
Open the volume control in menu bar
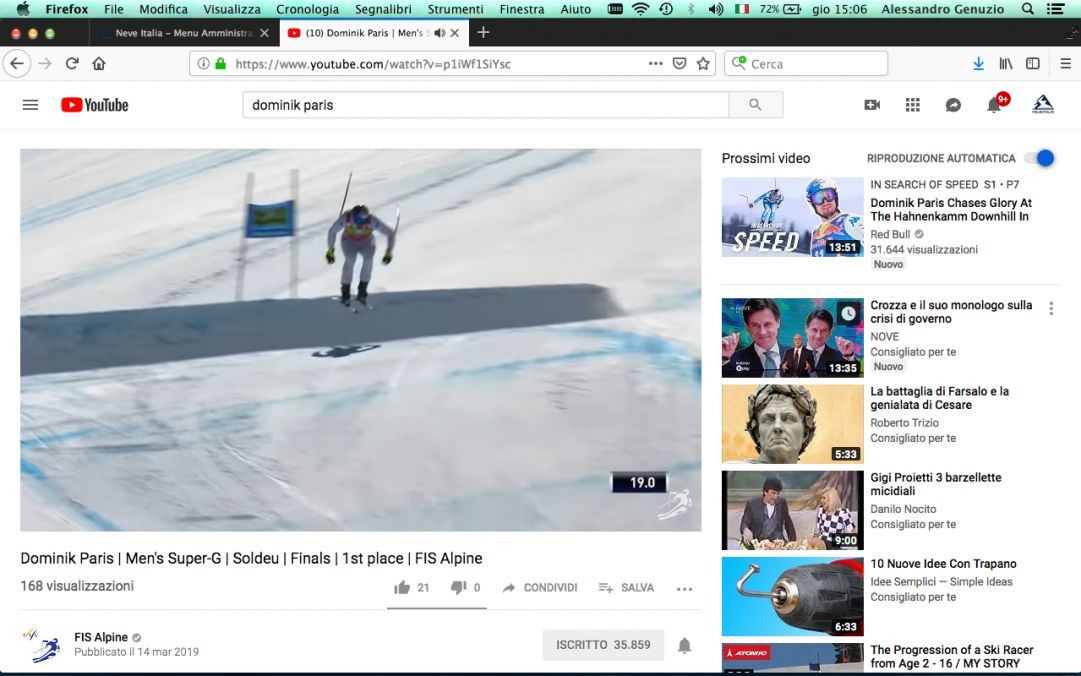pyautogui.click(x=716, y=9)
